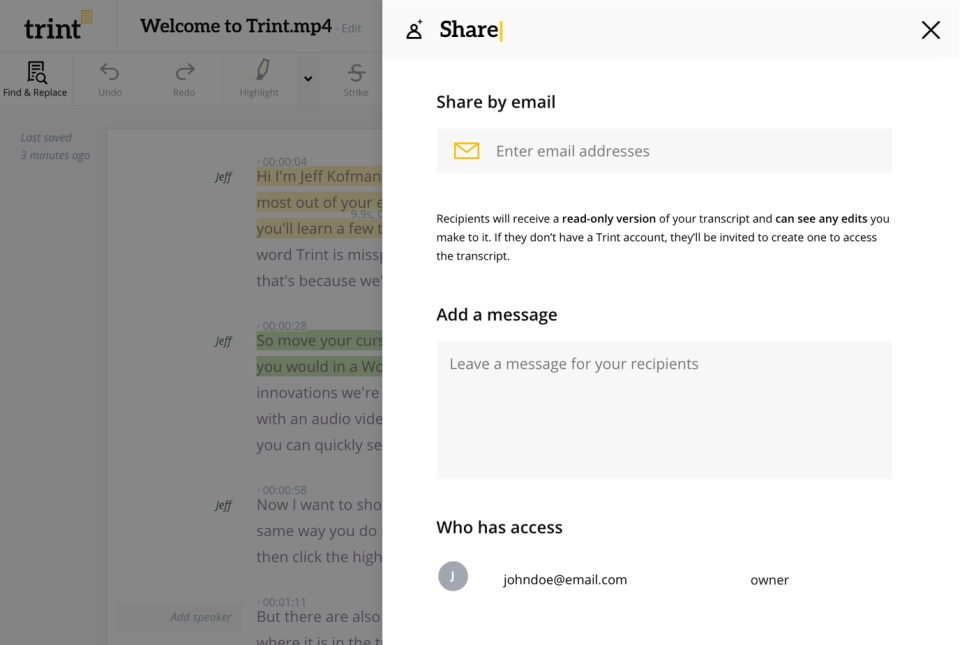Screen dimensions: 960x645
Task: Click the 00:00:28 timestamp marker
Action: coord(282,326)
